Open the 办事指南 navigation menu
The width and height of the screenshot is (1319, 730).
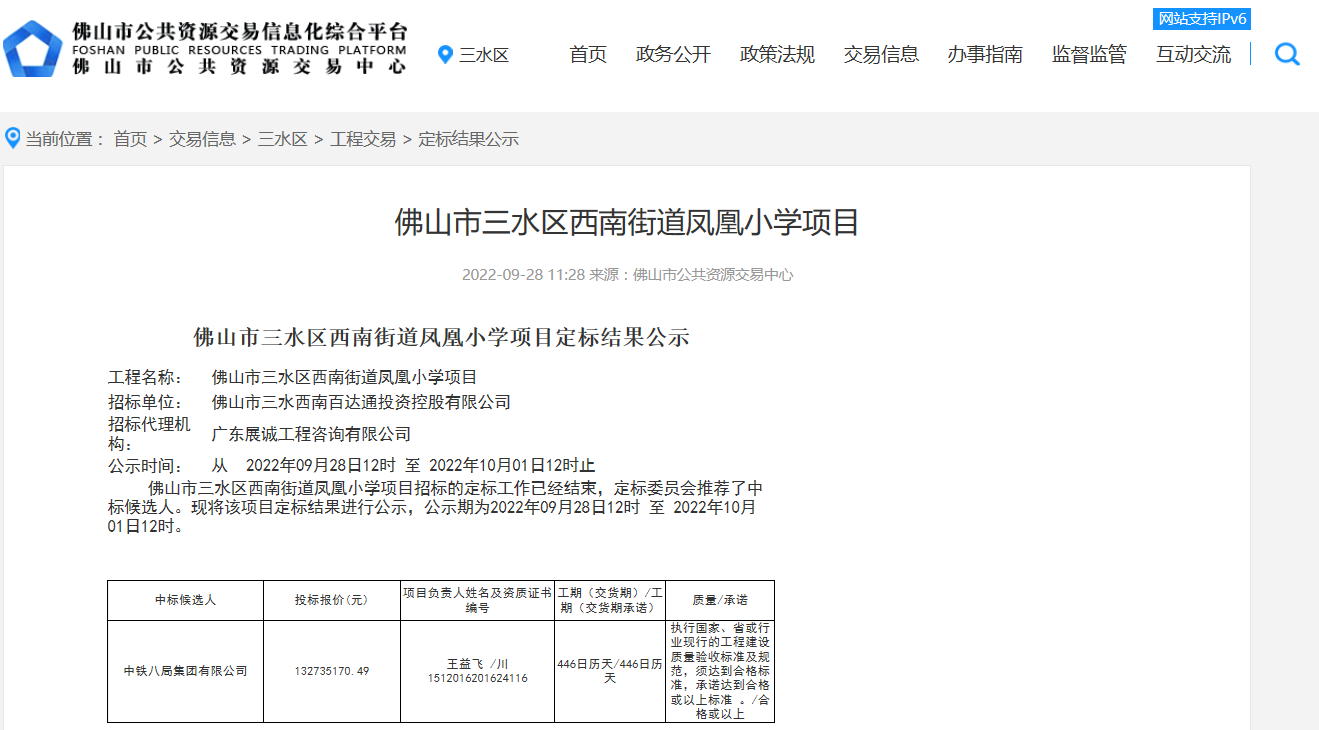(x=984, y=55)
